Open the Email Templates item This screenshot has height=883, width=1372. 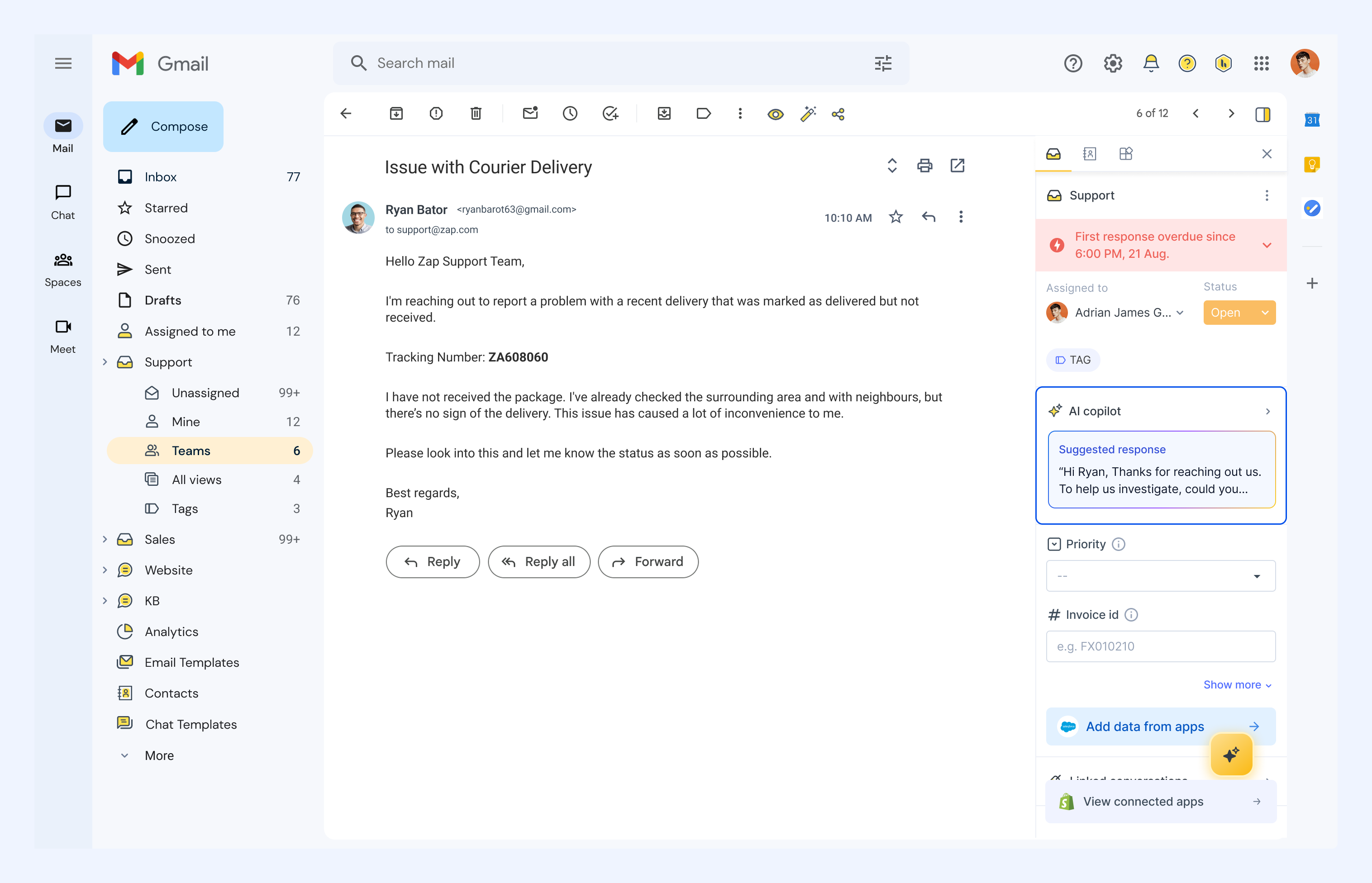pyautogui.click(x=191, y=662)
